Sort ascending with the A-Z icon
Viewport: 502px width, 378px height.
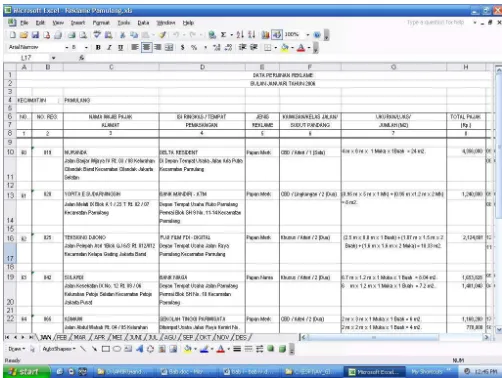pos(240,35)
